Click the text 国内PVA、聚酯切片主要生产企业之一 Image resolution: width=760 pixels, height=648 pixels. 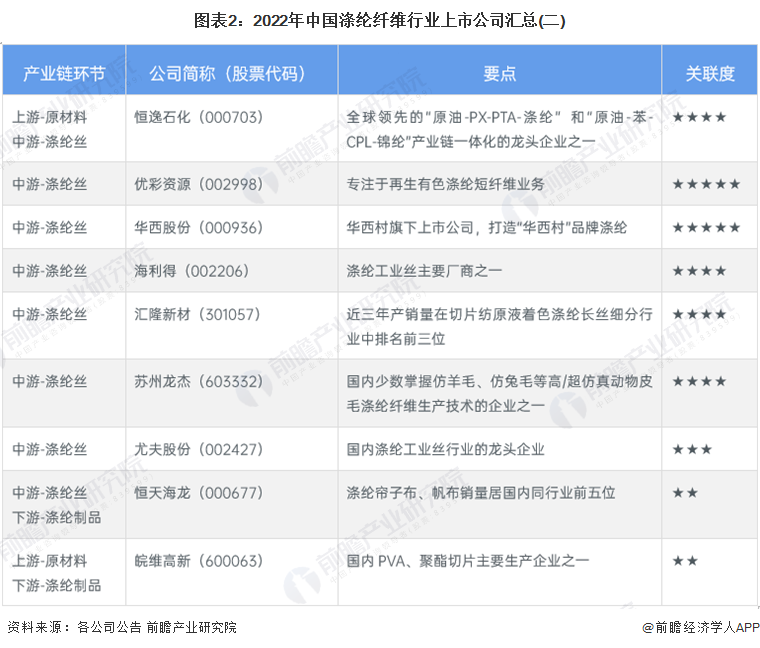tap(468, 561)
